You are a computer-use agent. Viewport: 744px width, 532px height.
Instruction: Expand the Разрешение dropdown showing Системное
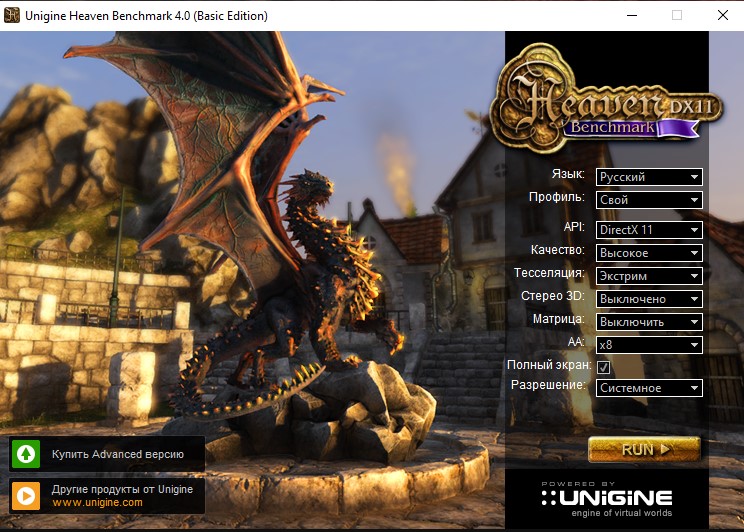tap(649, 388)
